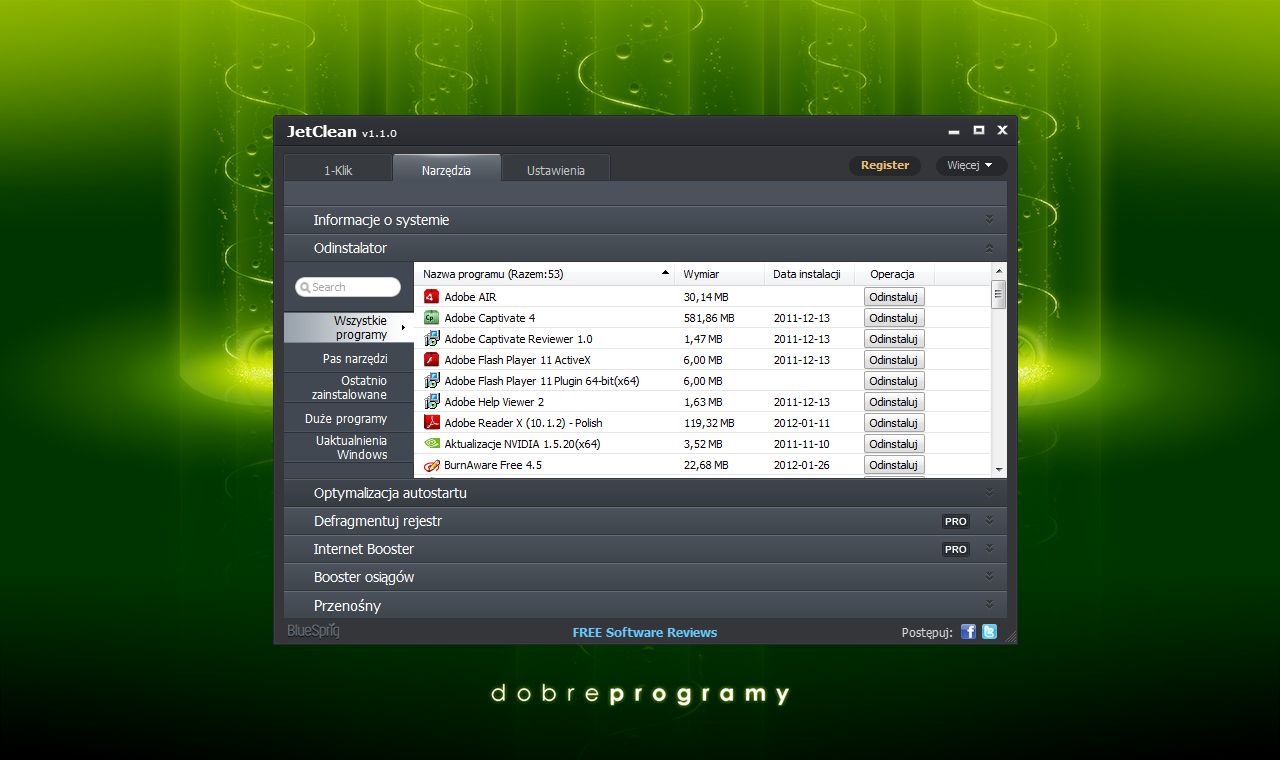Click Odinstaluj for Adobe Flash Player 11 ActiveX
This screenshot has height=760, width=1280.
tap(894, 360)
